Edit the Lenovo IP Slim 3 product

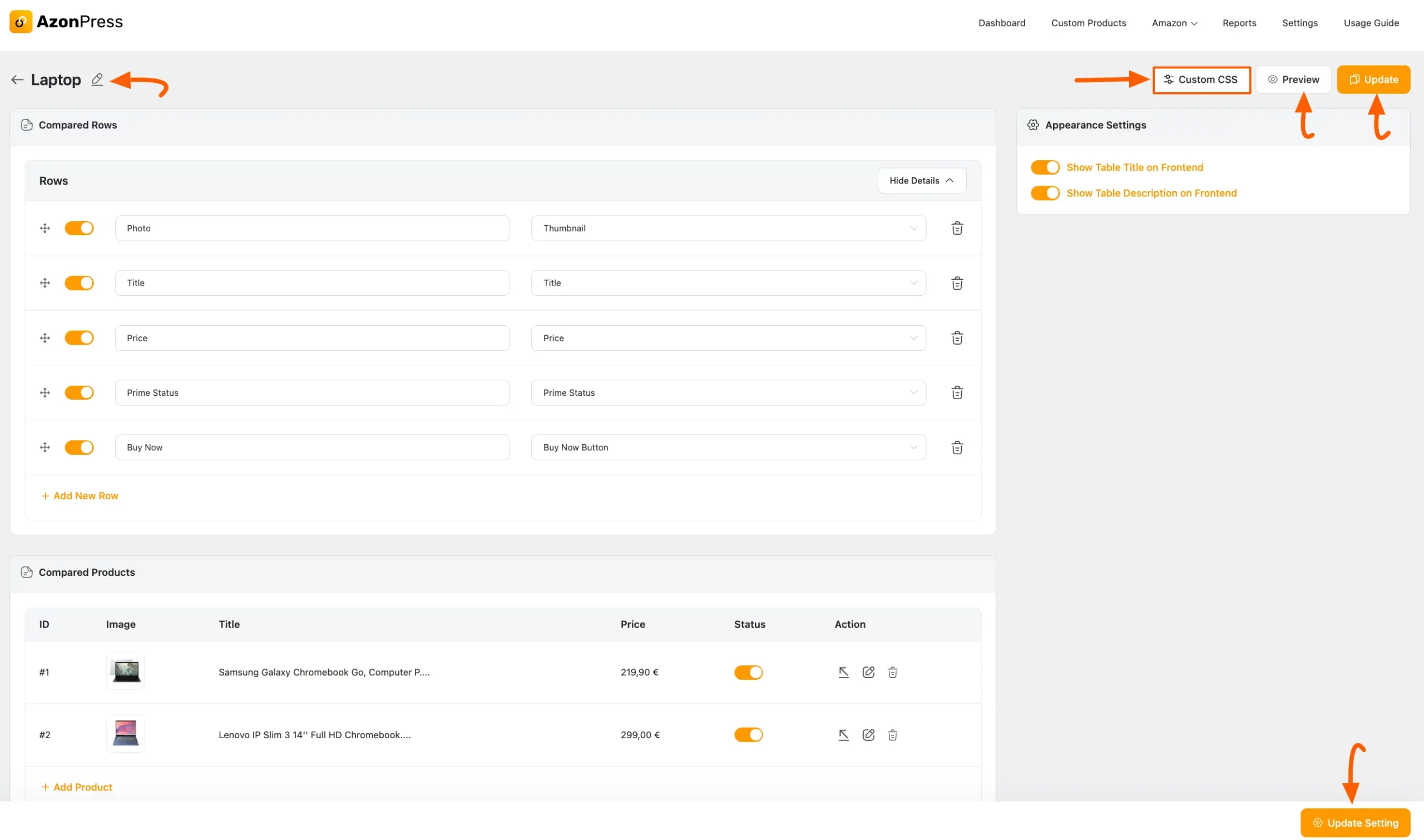(x=868, y=735)
